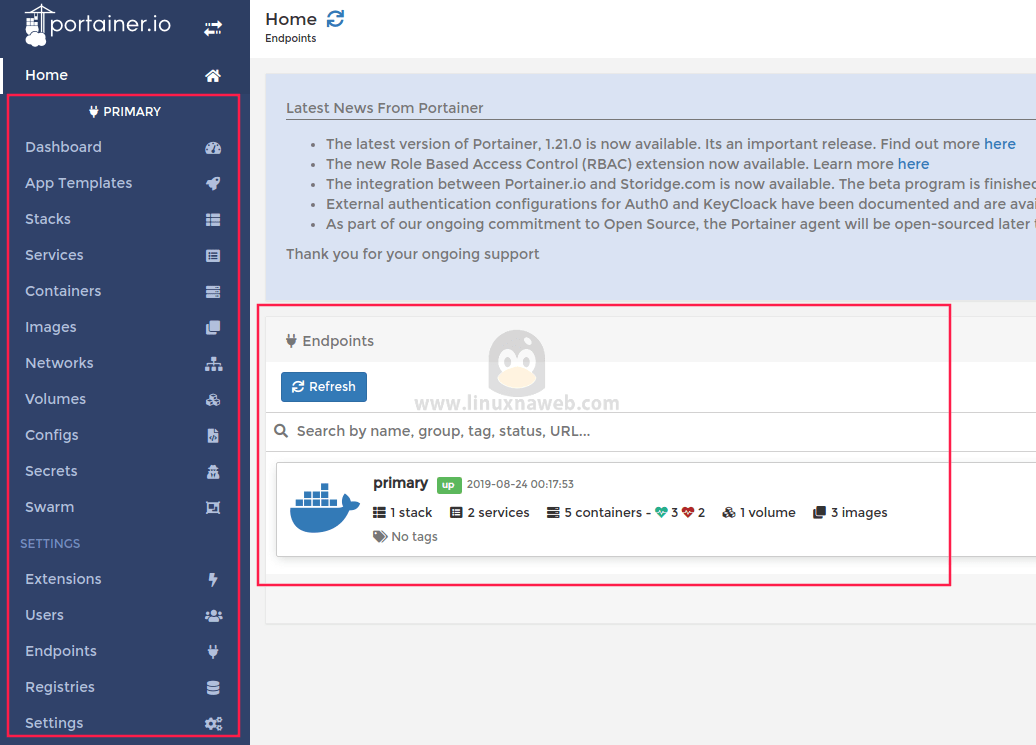Open the primary endpoint name
The height and width of the screenshot is (745, 1036).
pyautogui.click(x=400, y=483)
